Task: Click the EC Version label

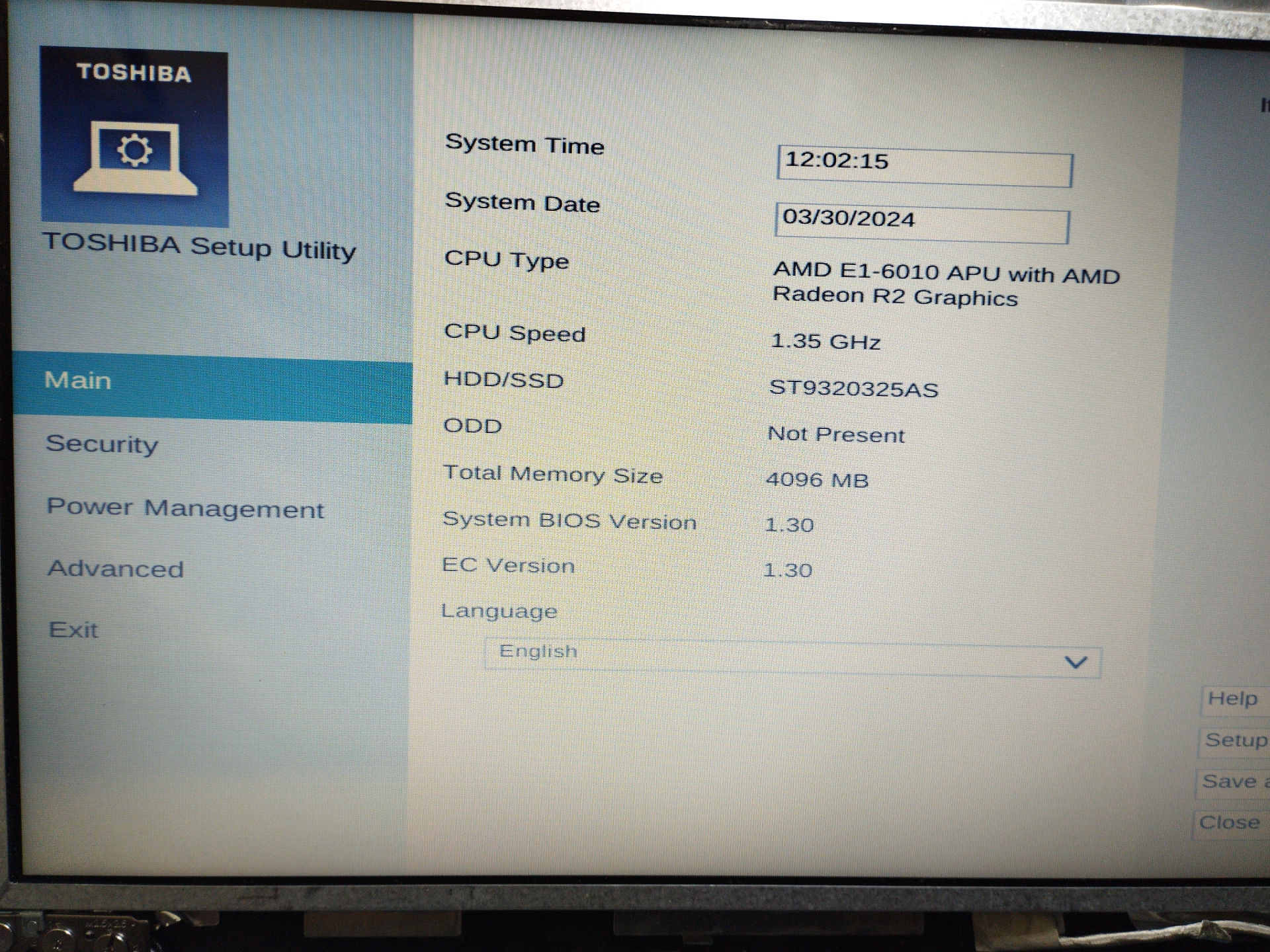Action: click(508, 565)
